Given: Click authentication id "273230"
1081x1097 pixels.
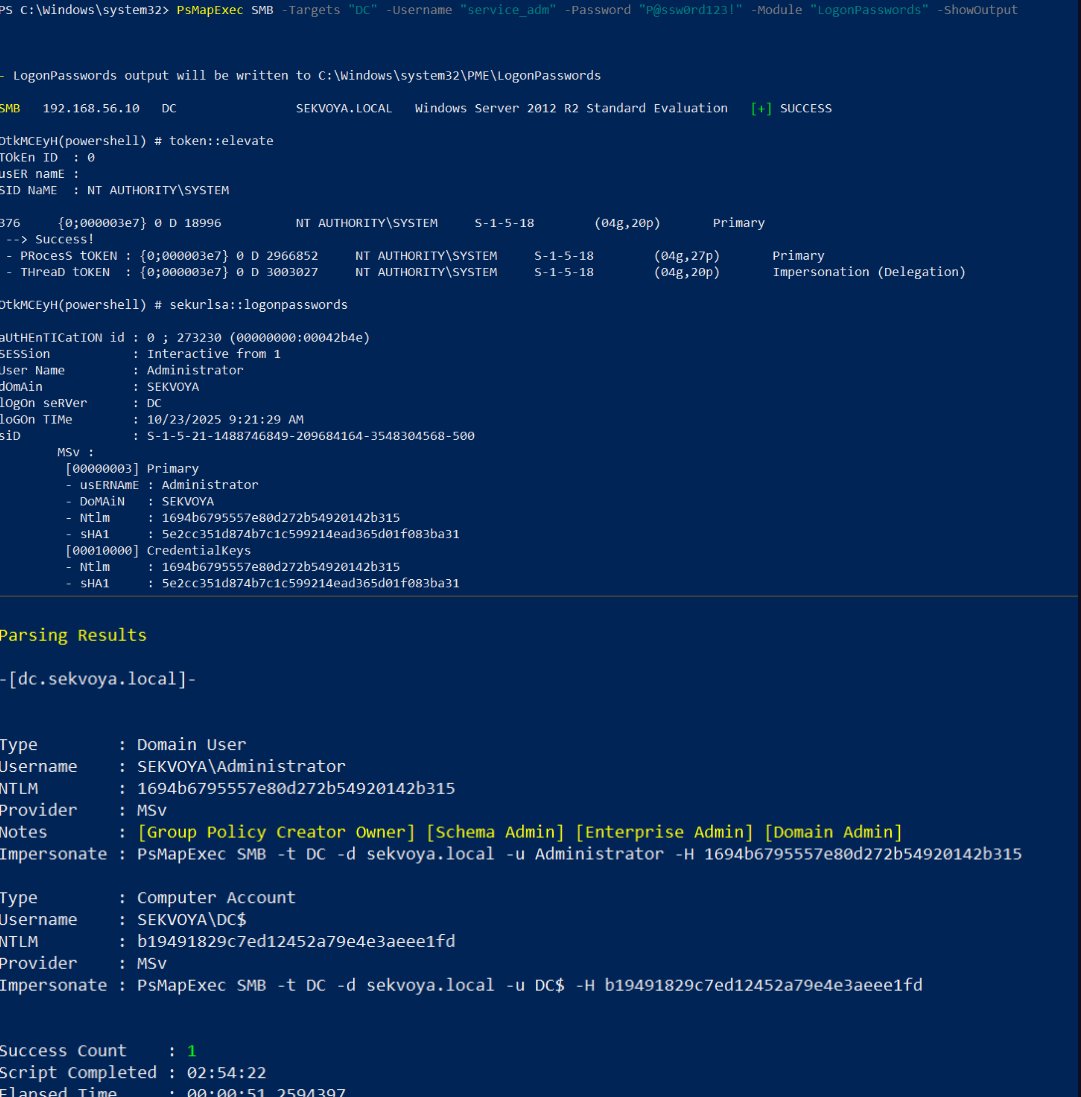Looking at the screenshot, I should click(x=199, y=338).
